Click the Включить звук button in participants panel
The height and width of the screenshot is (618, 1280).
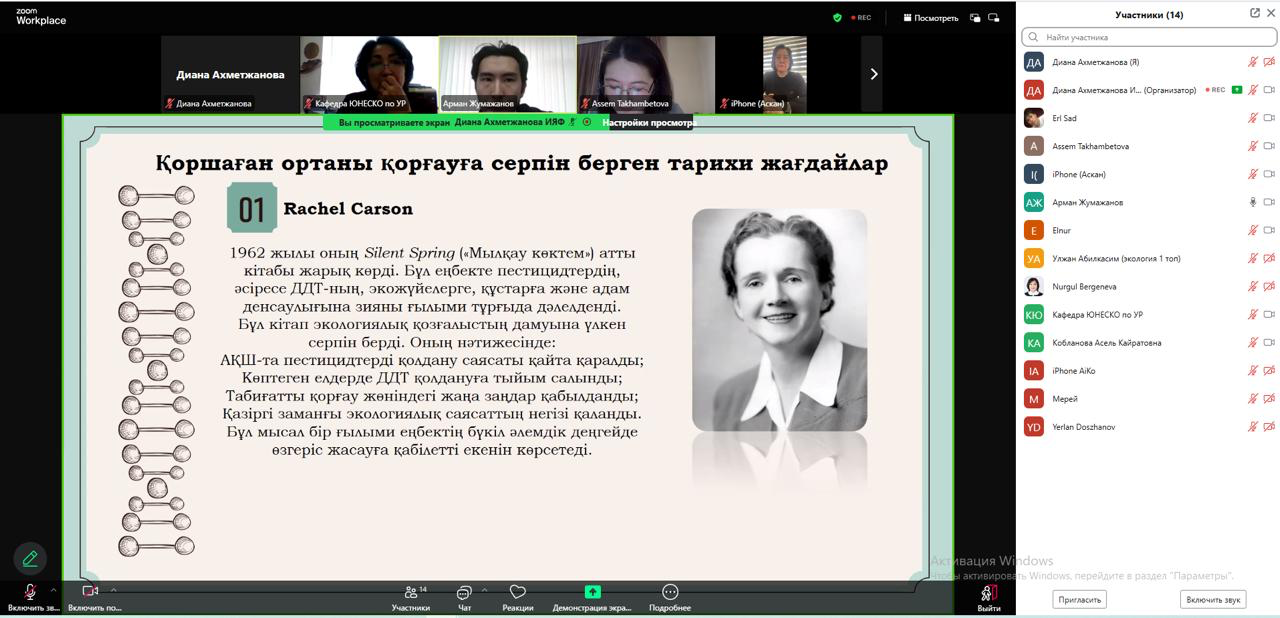[1213, 599]
